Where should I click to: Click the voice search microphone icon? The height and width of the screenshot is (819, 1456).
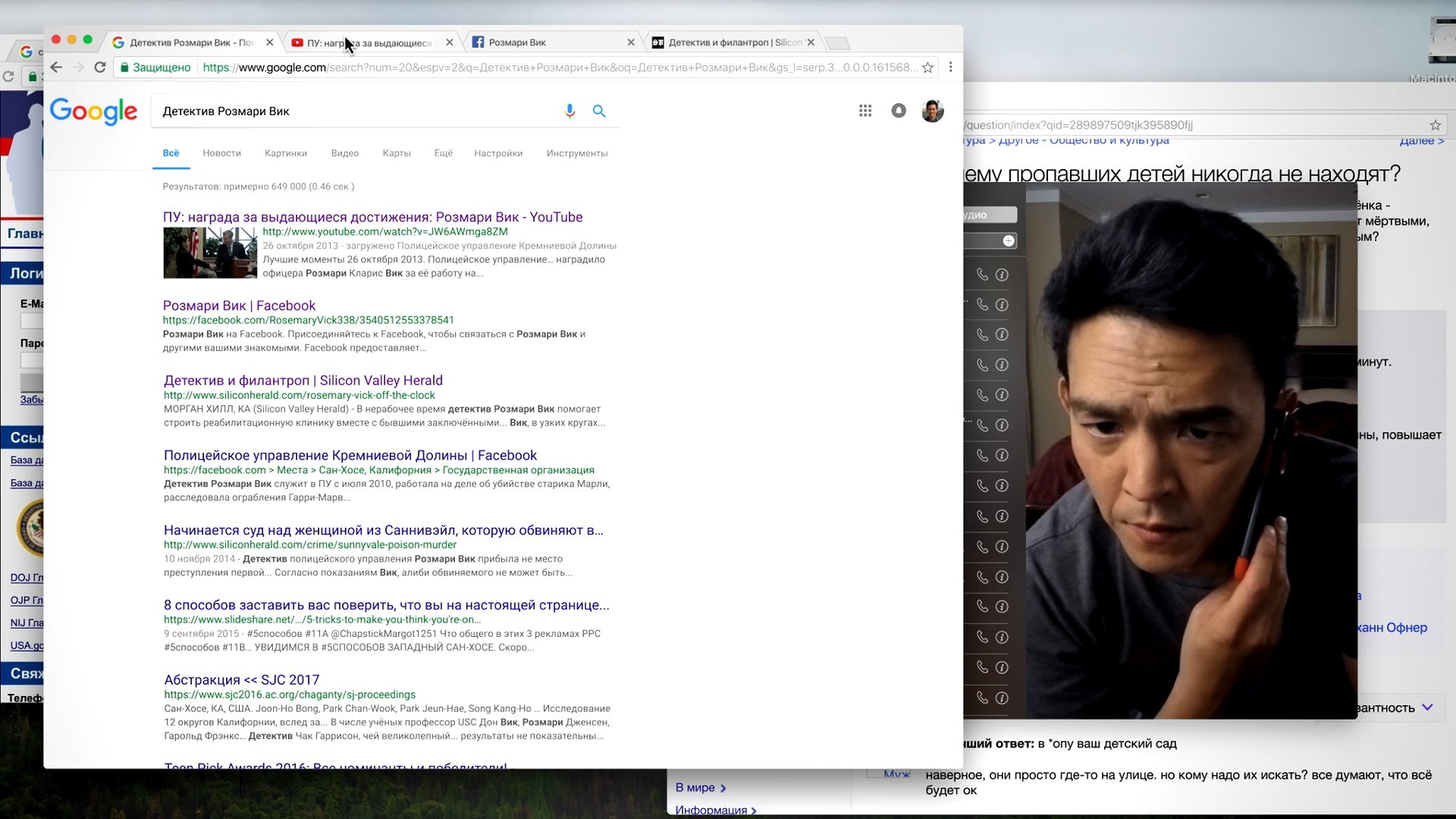pyautogui.click(x=570, y=111)
